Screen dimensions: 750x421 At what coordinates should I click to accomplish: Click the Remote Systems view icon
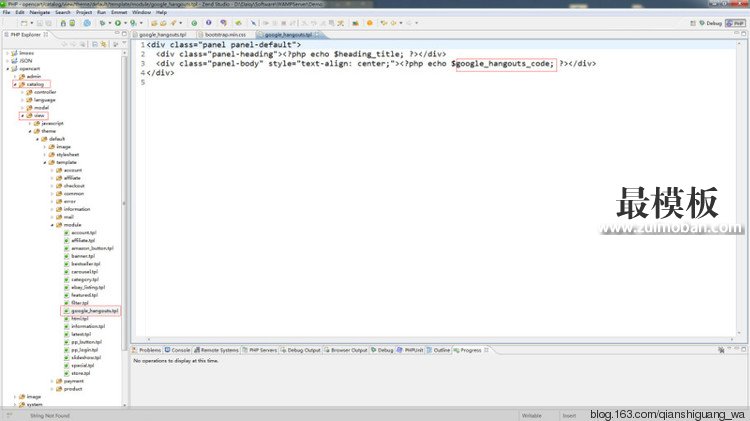tap(197, 350)
